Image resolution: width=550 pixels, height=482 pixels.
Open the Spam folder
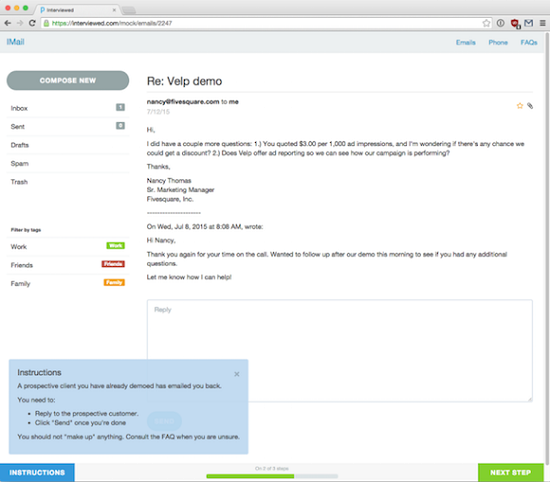tap(68, 163)
